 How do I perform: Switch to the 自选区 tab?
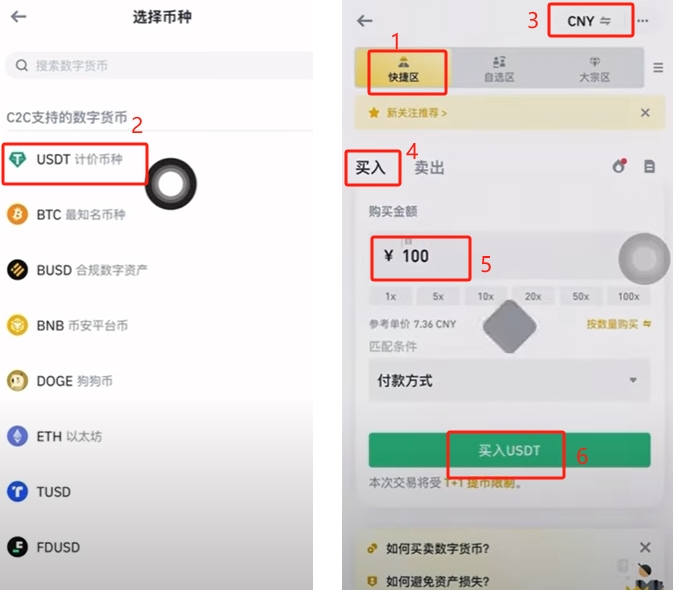499,69
